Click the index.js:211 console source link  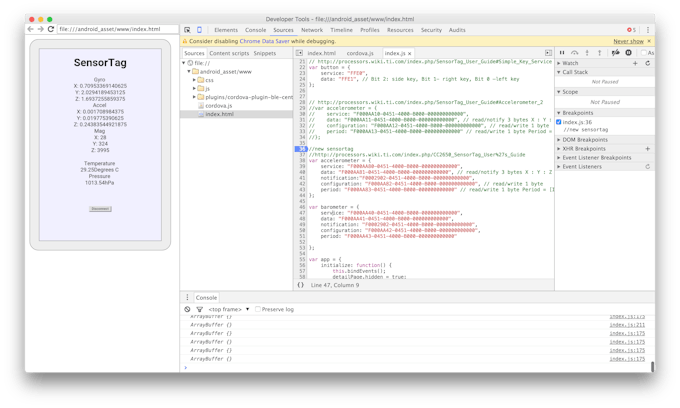(x=627, y=325)
